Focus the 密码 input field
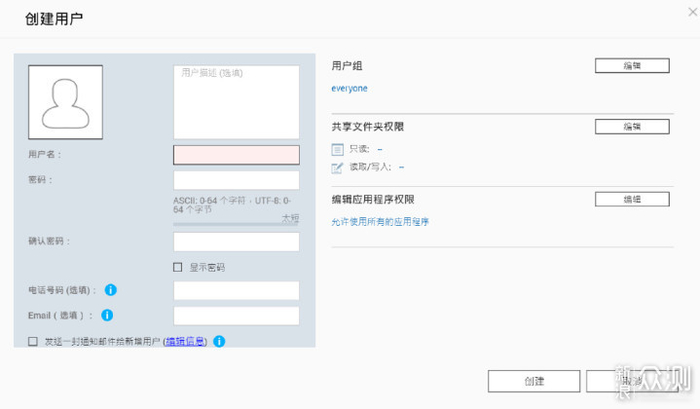Screen dimensions: 700x409 [x=236, y=180]
